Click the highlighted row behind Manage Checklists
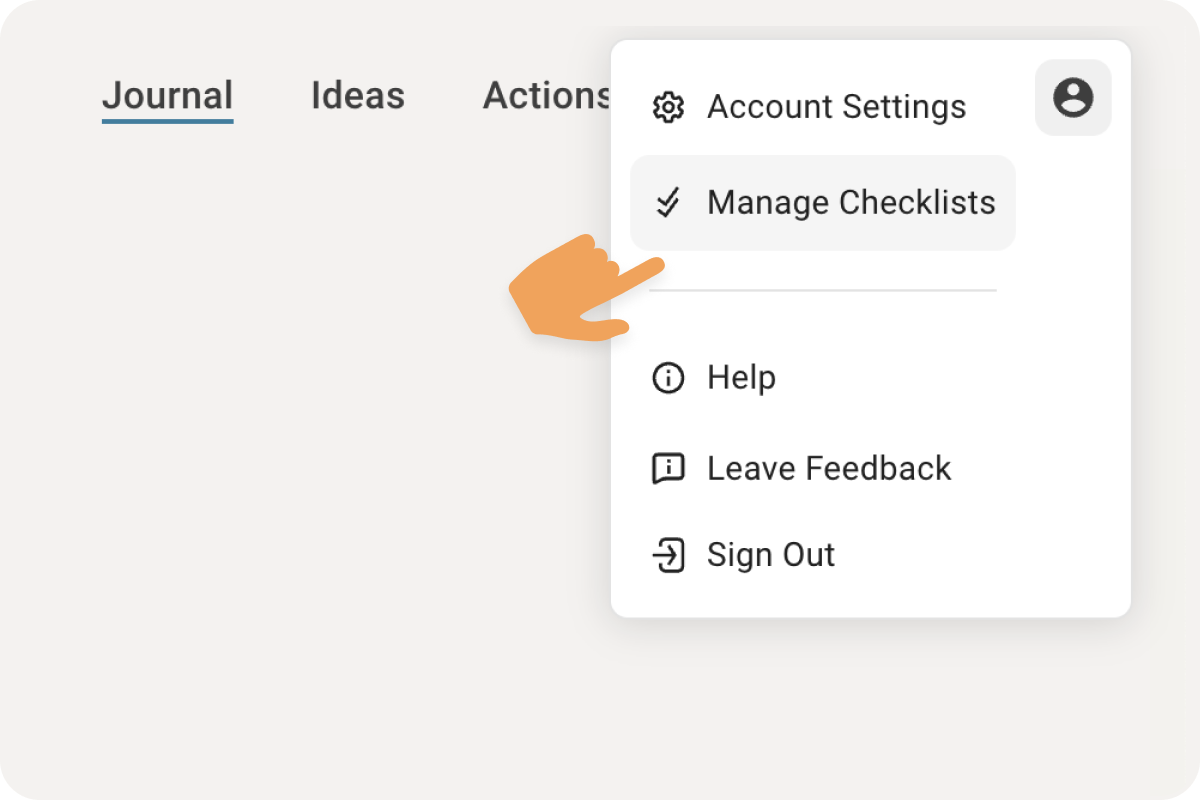This screenshot has width=1200, height=800. click(x=822, y=203)
